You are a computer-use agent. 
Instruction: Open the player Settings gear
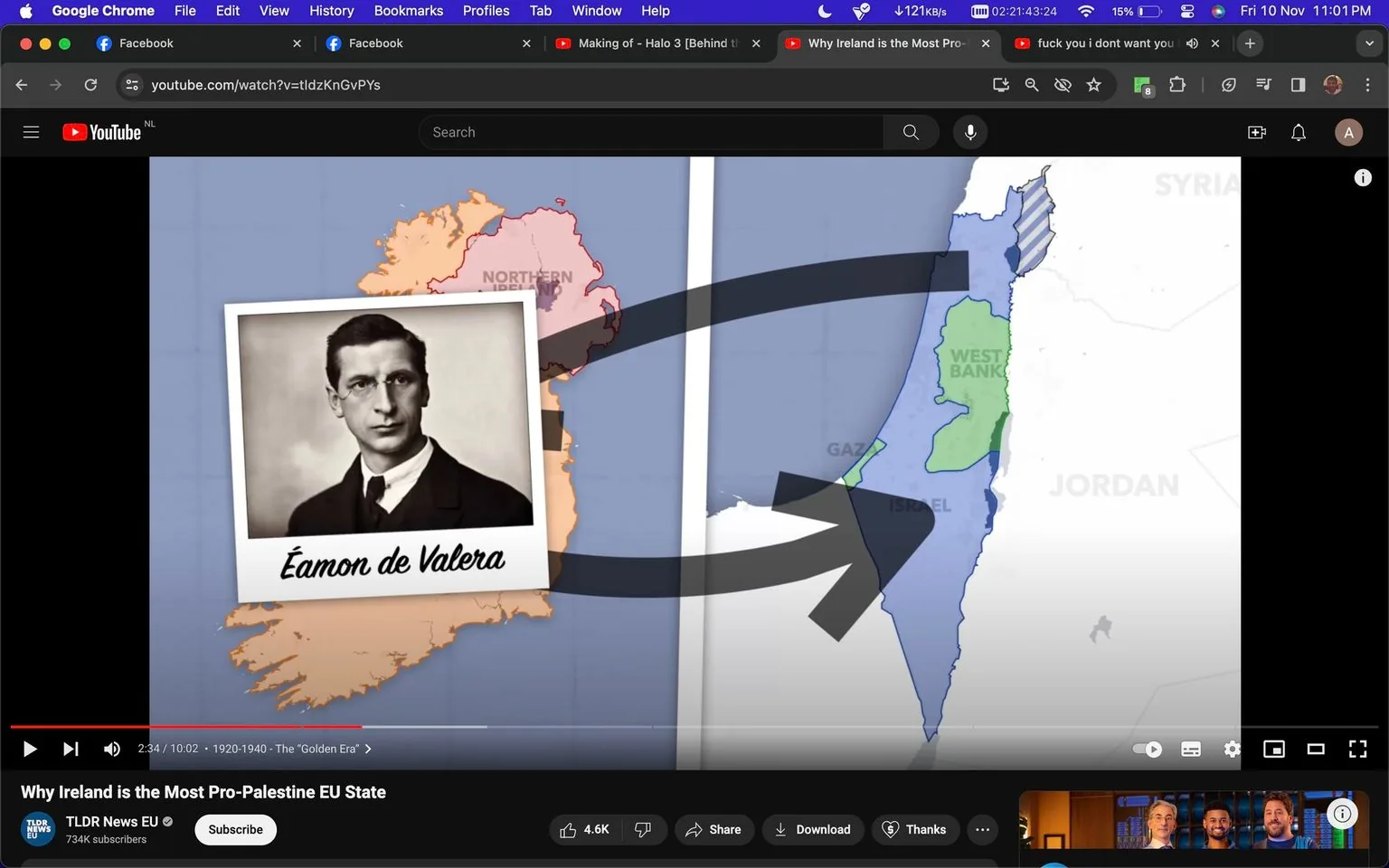(x=1232, y=749)
